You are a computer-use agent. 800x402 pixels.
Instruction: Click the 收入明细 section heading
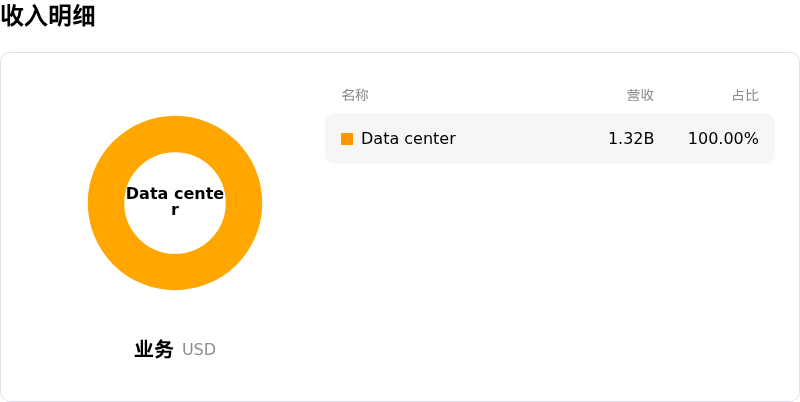click(48, 16)
